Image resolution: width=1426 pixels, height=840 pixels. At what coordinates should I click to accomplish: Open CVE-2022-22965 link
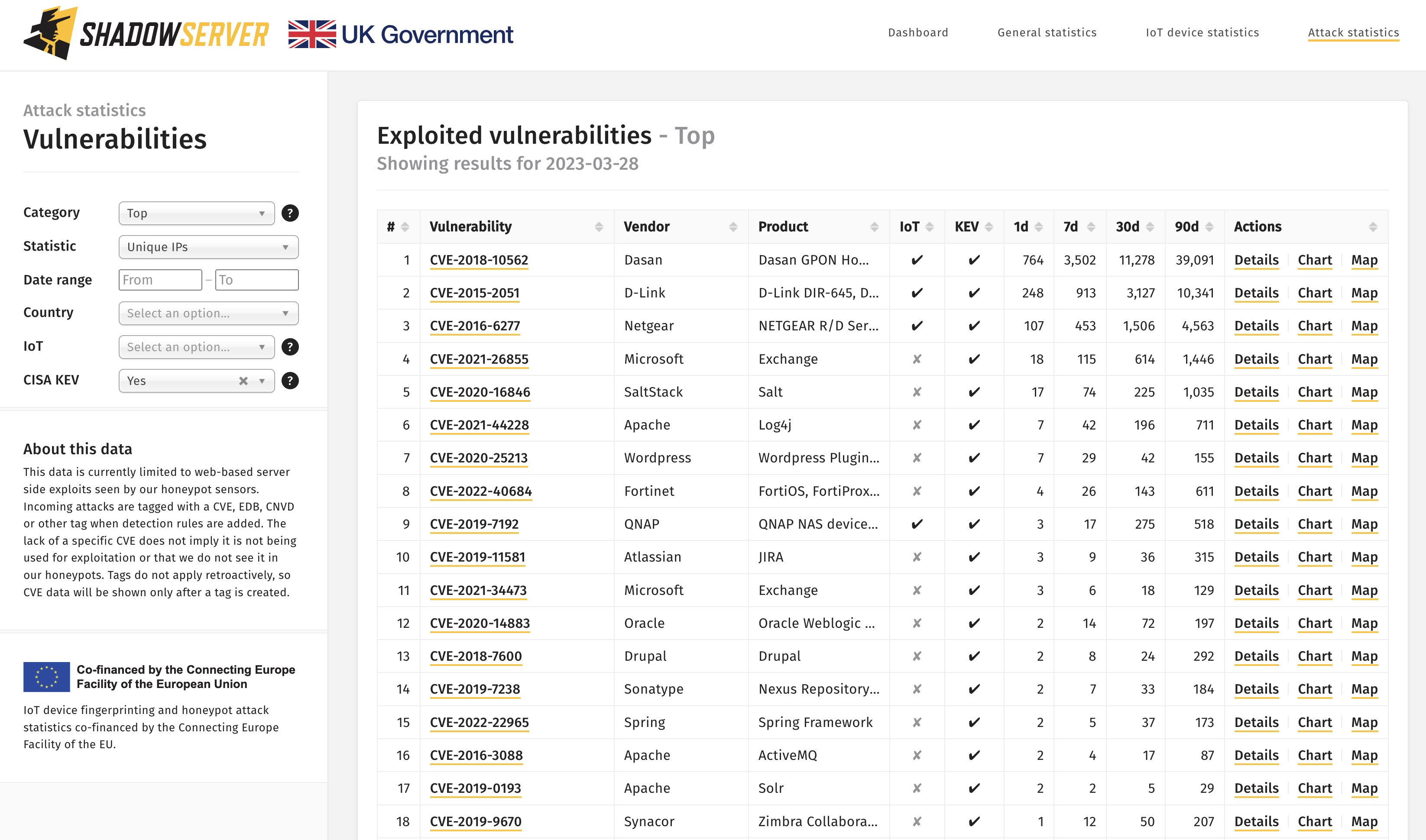479,722
